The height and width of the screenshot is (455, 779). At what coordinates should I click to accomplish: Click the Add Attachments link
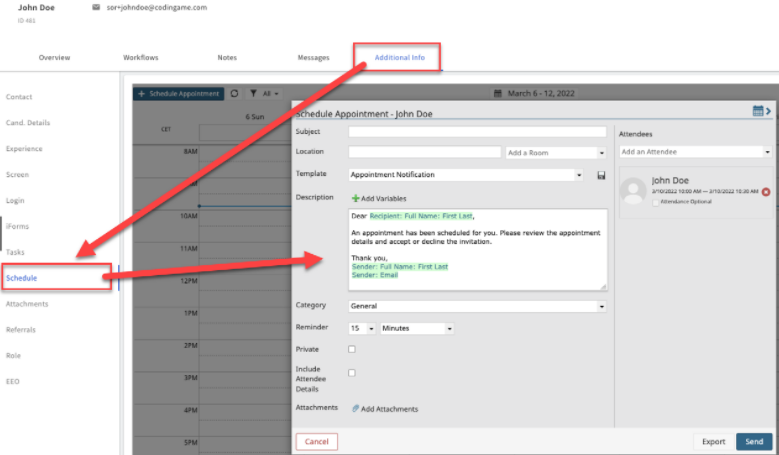pyautogui.click(x=390, y=409)
